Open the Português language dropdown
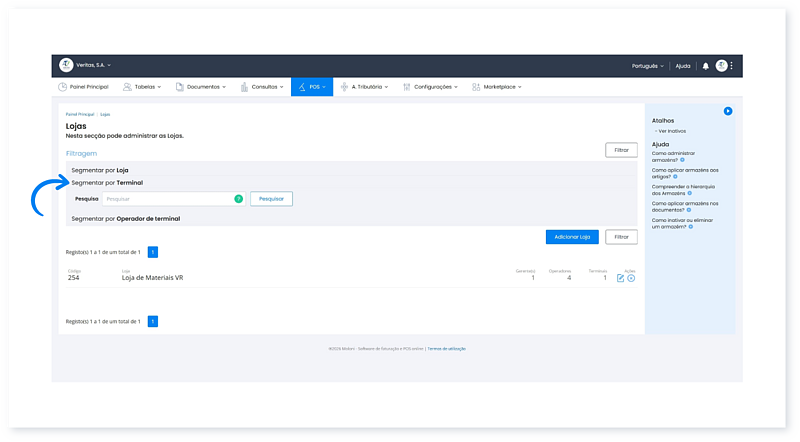 tap(648, 66)
